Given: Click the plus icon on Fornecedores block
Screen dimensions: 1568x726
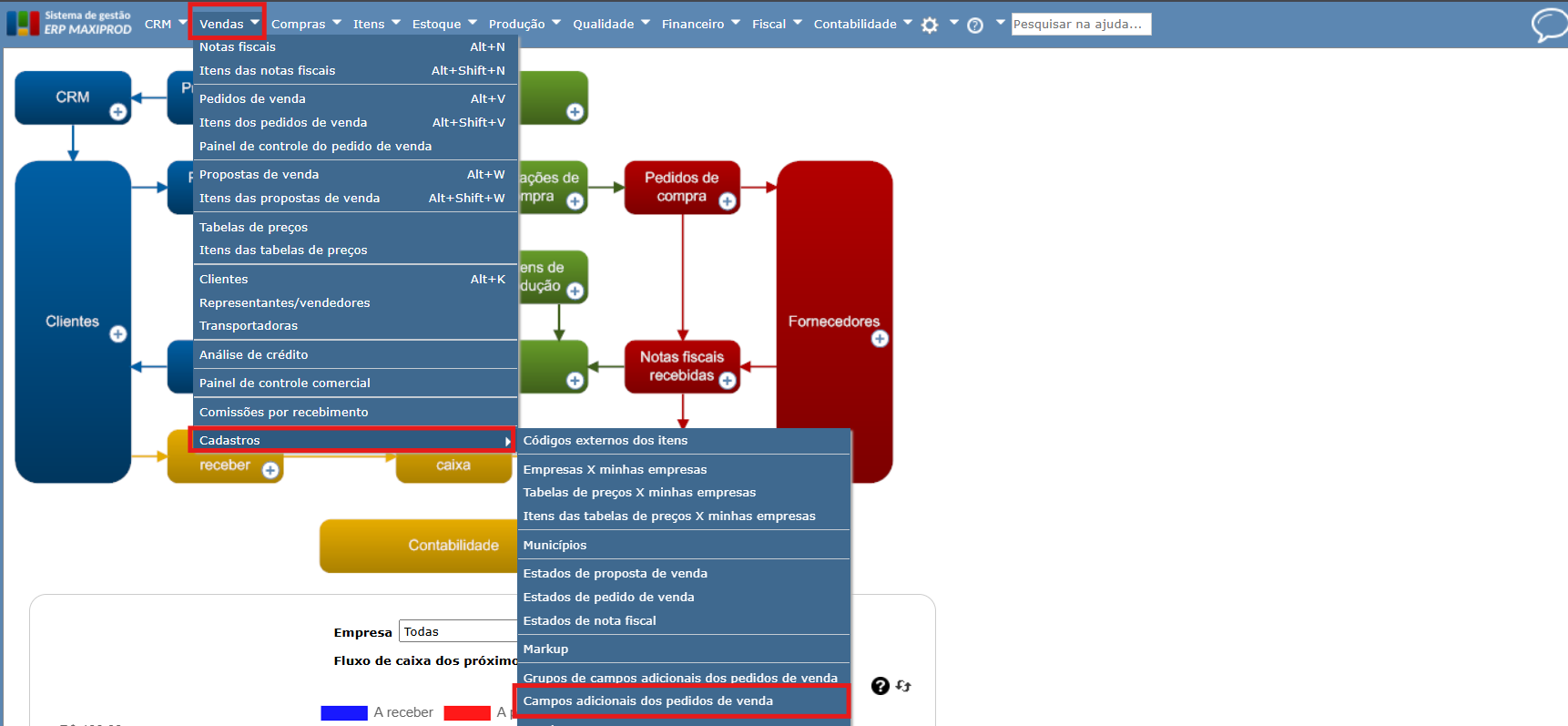Looking at the screenshot, I should click(880, 339).
